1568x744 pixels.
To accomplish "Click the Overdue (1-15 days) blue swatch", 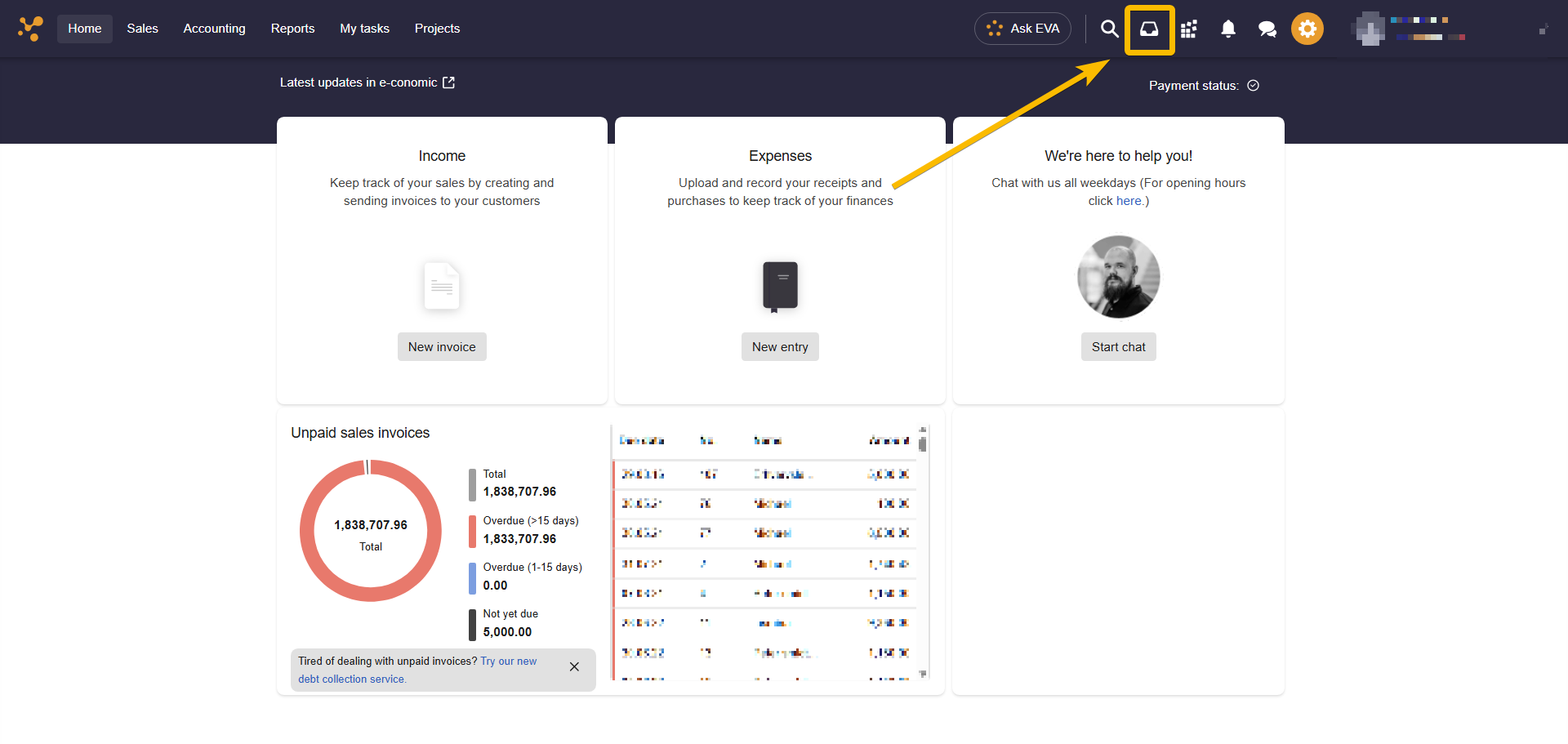I will 472,578.
